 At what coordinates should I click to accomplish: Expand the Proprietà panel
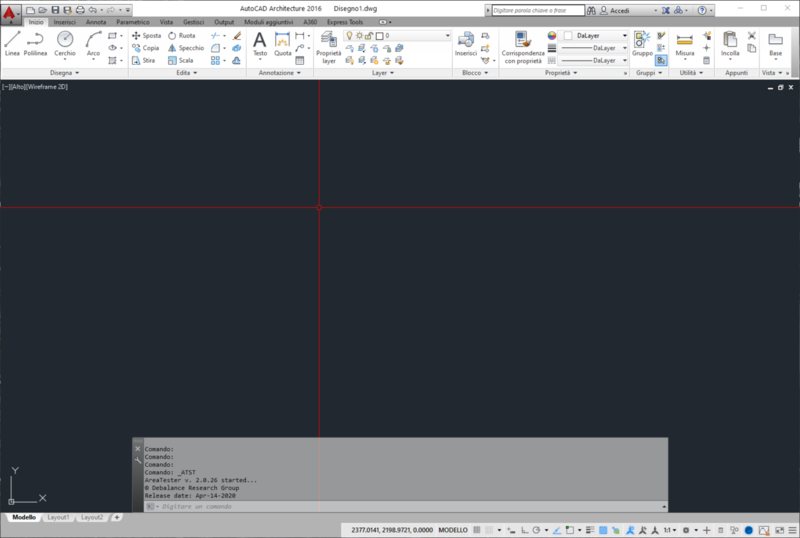coord(561,73)
